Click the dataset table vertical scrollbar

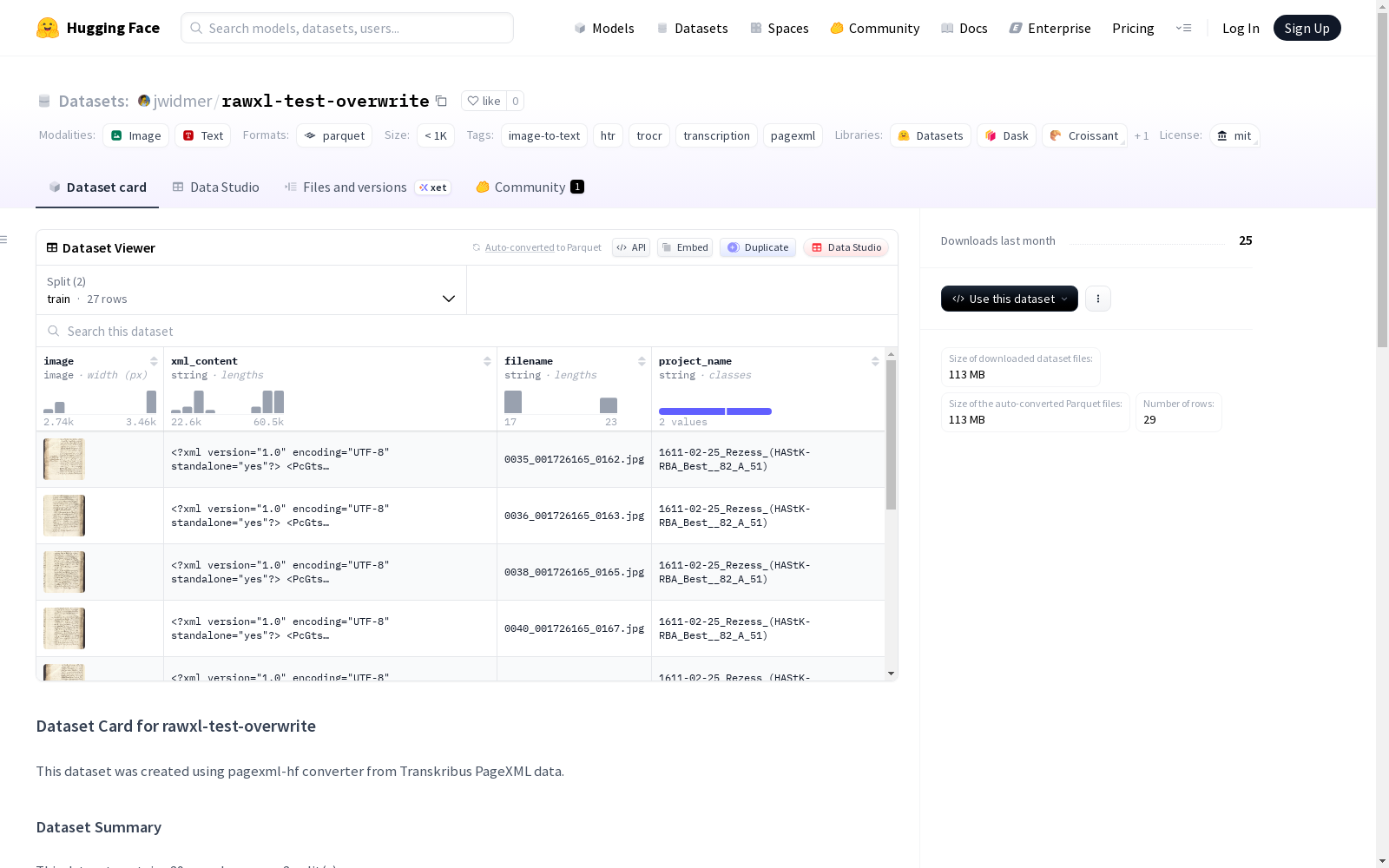point(891,435)
